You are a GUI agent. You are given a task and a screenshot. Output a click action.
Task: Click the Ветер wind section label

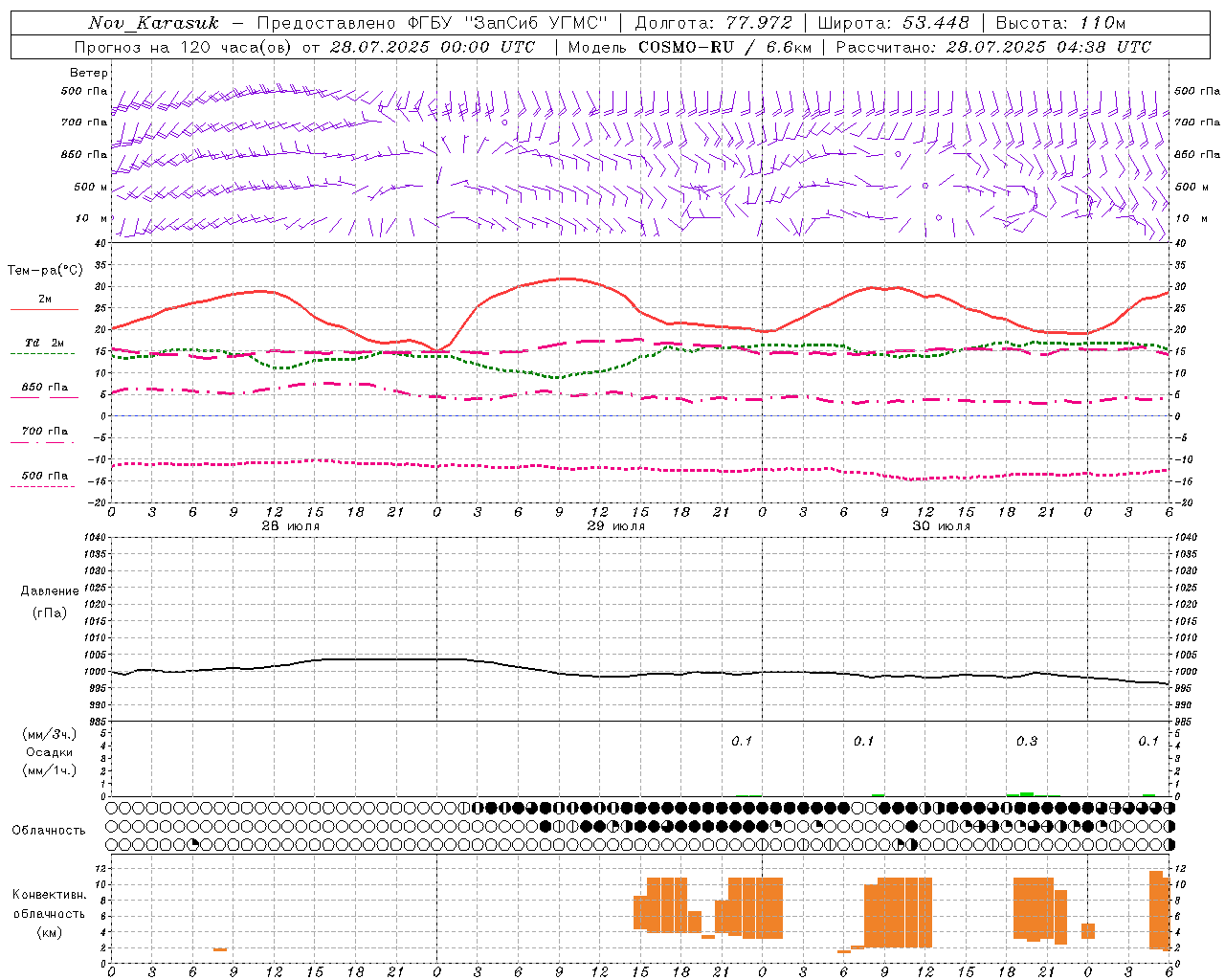click(89, 73)
